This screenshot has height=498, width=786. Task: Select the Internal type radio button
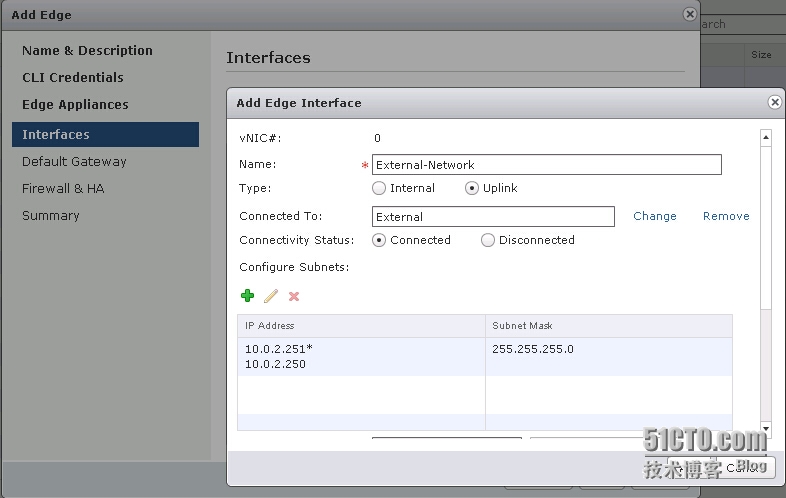[x=379, y=188]
